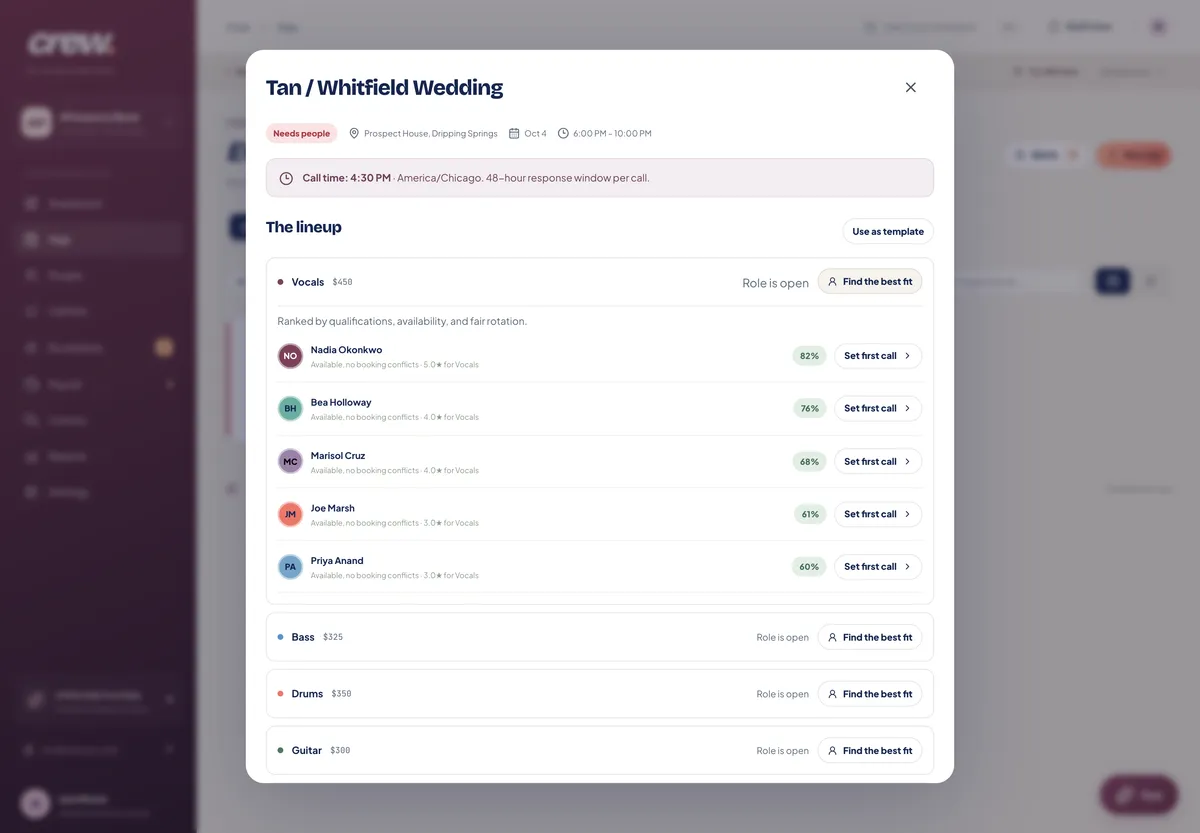The height and width of the screenshot is (833, 1200).
Task: Click the location pin icon beside Prospect House
Action: pyautogui.click(x=354, y=133)
